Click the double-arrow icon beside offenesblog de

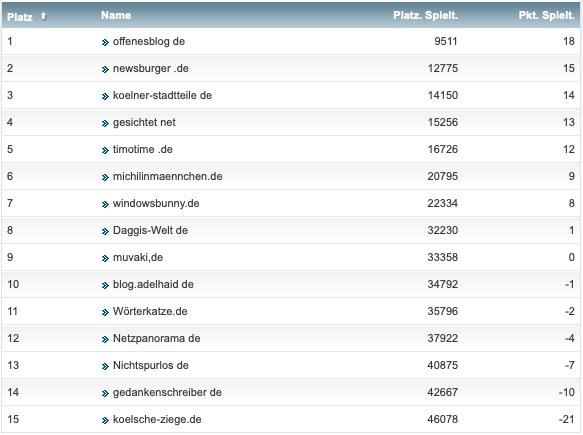[x=105, y=42]
